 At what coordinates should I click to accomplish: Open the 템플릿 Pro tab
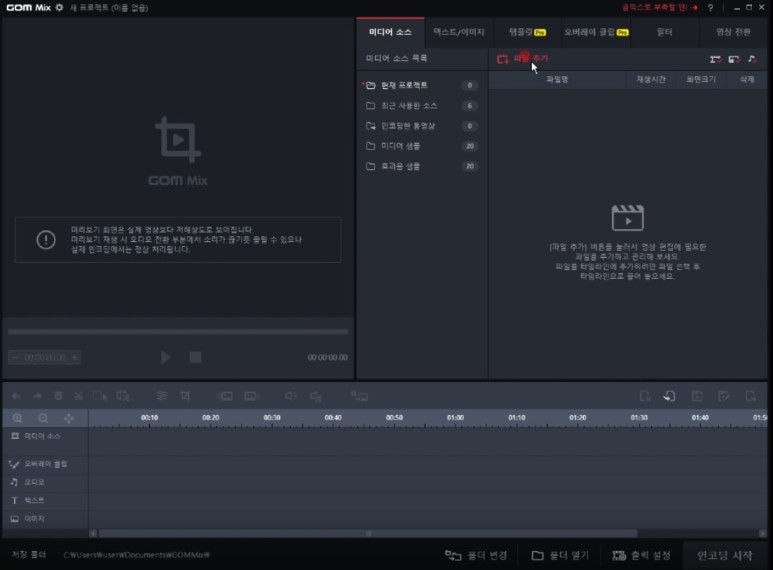pyautogui.click(x=527, y=33)
